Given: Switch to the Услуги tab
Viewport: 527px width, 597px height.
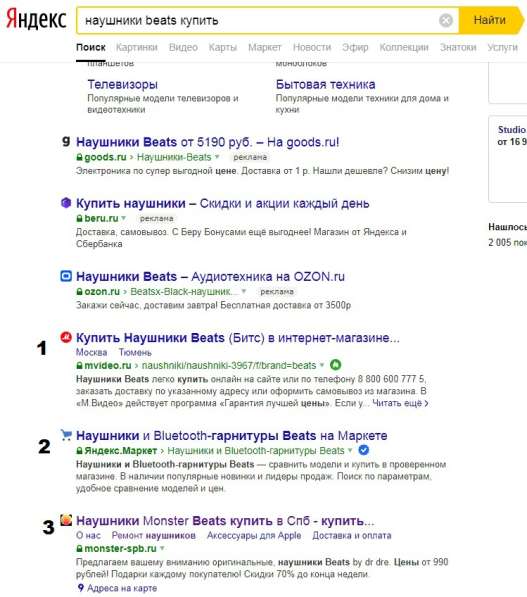Looking at the screenshot, I should coord(503,47).
